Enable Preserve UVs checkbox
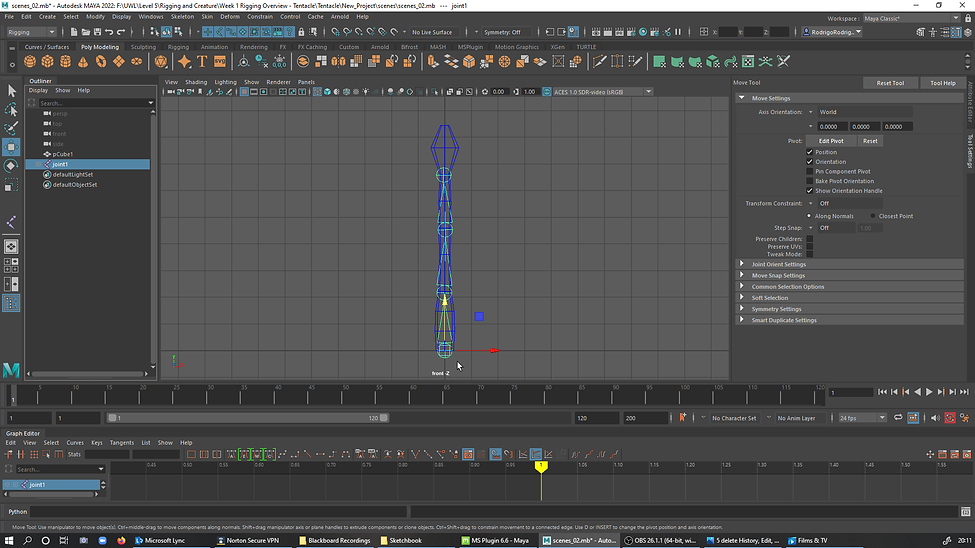The image size is (975, 548). (x=810, y=247)
